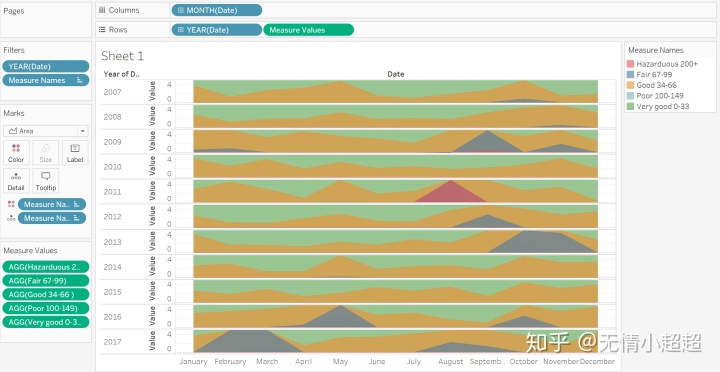The width and height of the screenshot is (720, 372).
Task: Click the Good 34-66 legend color swatch
Action: [631, 85]
